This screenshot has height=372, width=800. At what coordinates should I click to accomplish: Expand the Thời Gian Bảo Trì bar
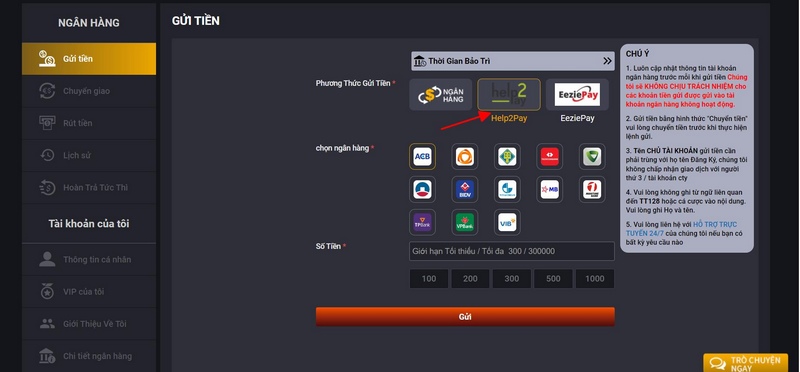point(513,61)
